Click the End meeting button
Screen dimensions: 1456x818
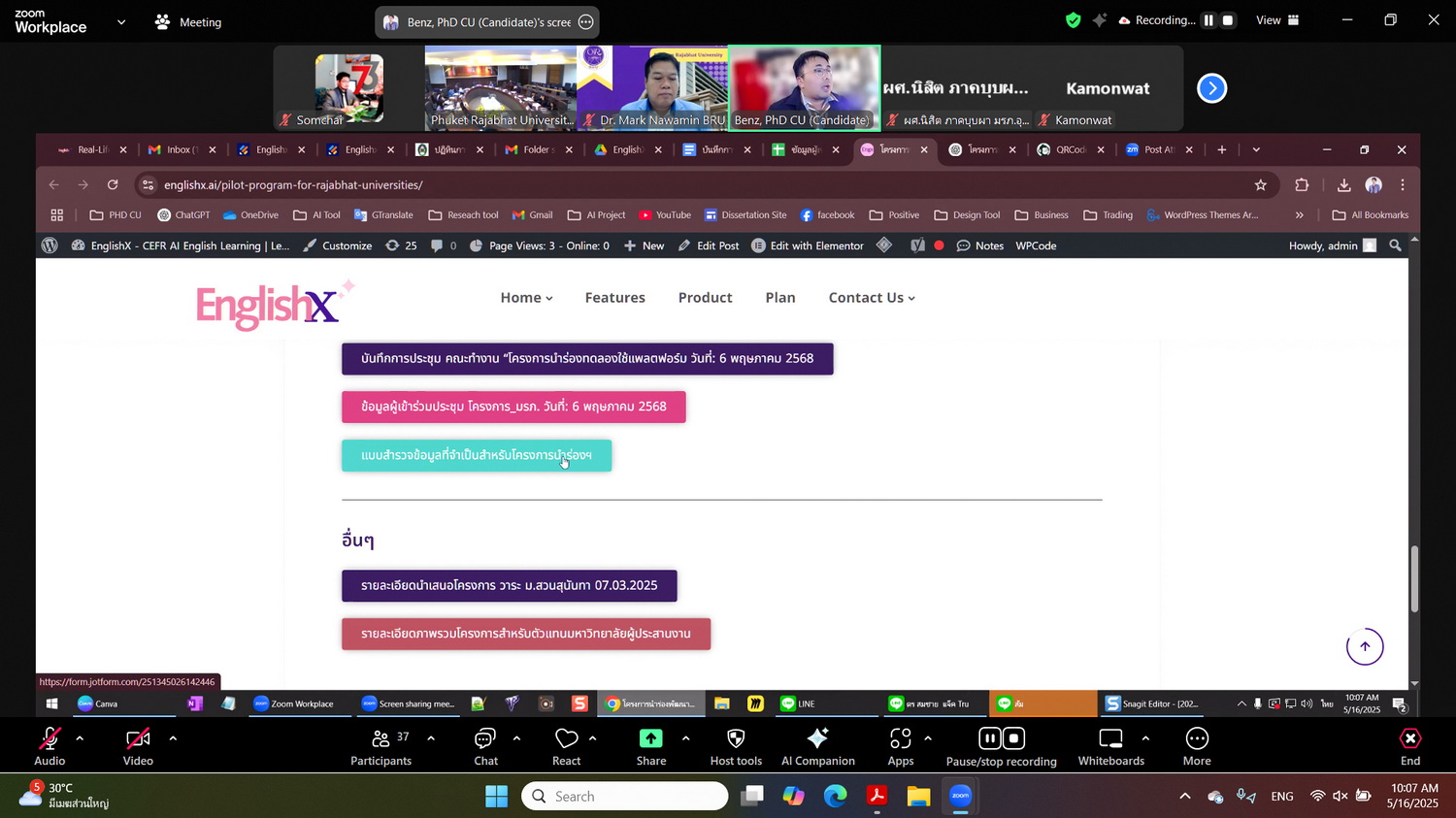pyautogui.click(x=1410, y=746)
